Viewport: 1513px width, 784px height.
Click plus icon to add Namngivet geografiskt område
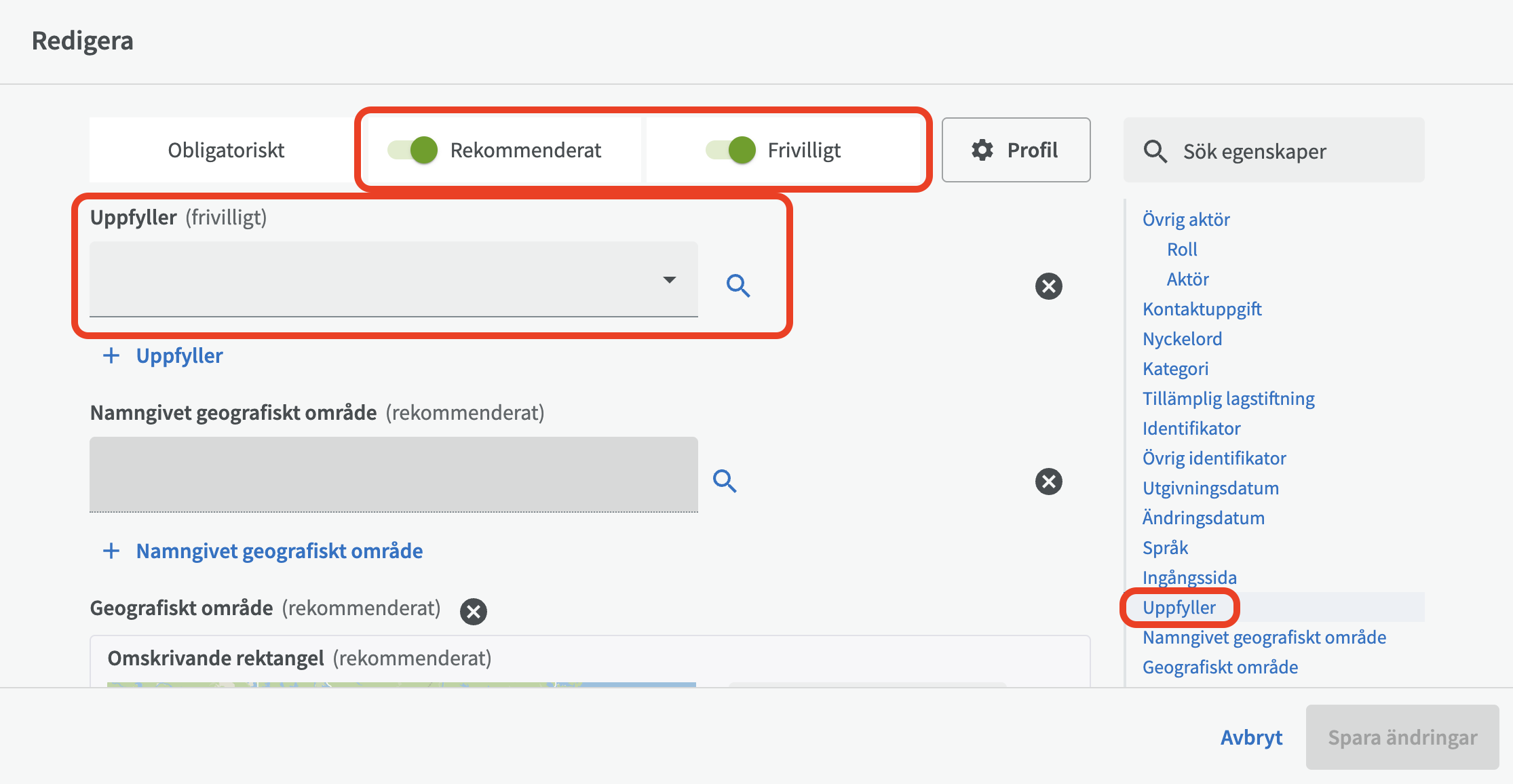[111, 551]
